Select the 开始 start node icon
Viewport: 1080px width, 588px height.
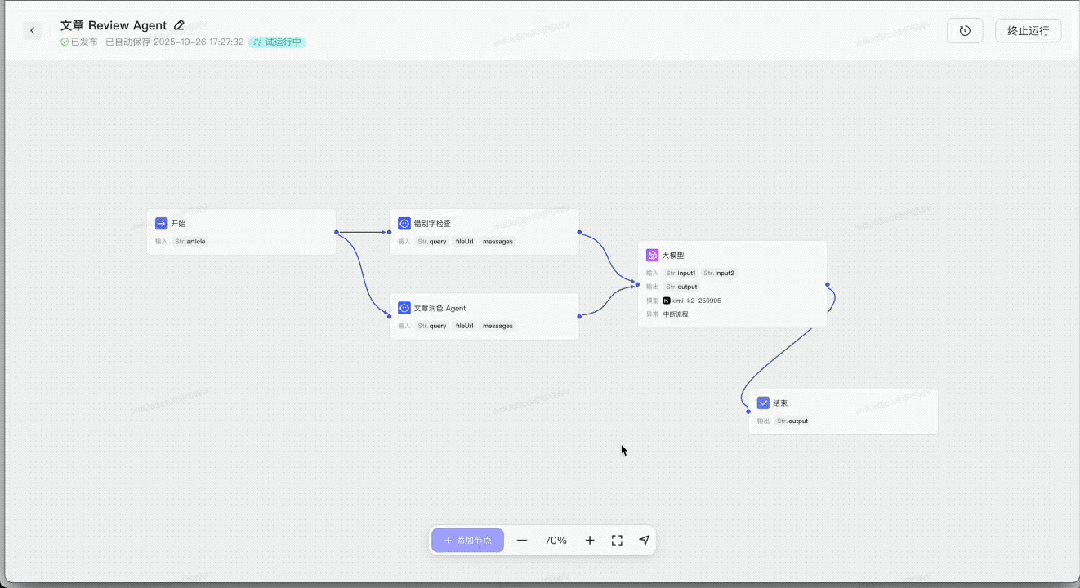161,223
